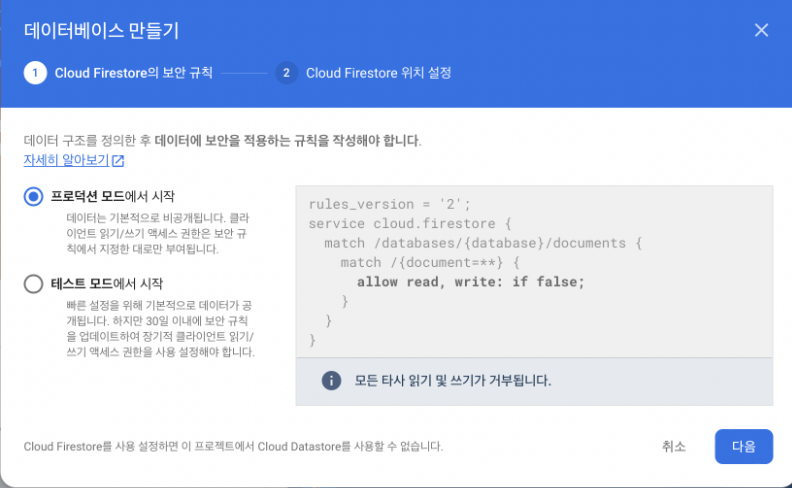
Task: Click step 2 circle icon
Action: [x=286, y=73]
